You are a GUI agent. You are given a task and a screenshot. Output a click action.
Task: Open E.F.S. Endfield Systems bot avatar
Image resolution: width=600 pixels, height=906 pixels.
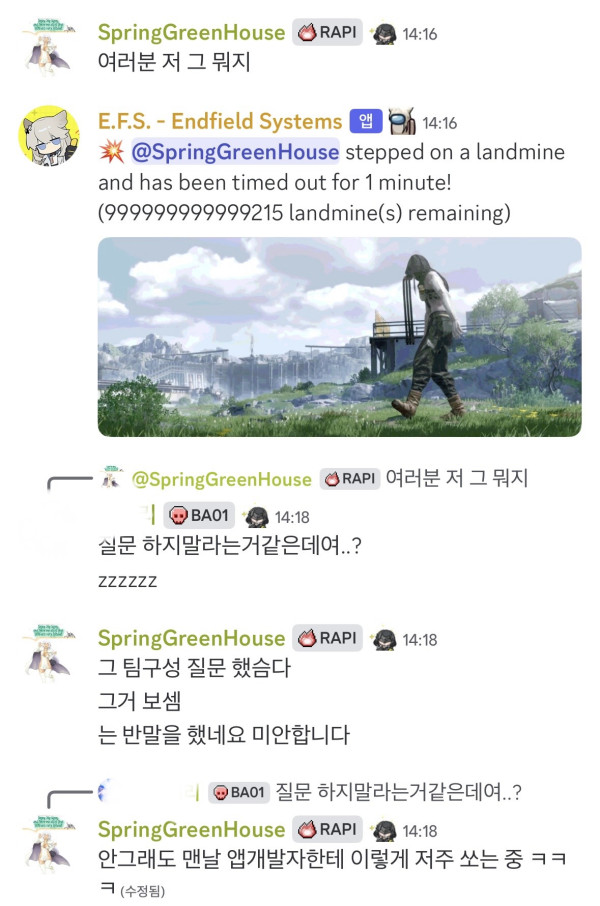49,136
